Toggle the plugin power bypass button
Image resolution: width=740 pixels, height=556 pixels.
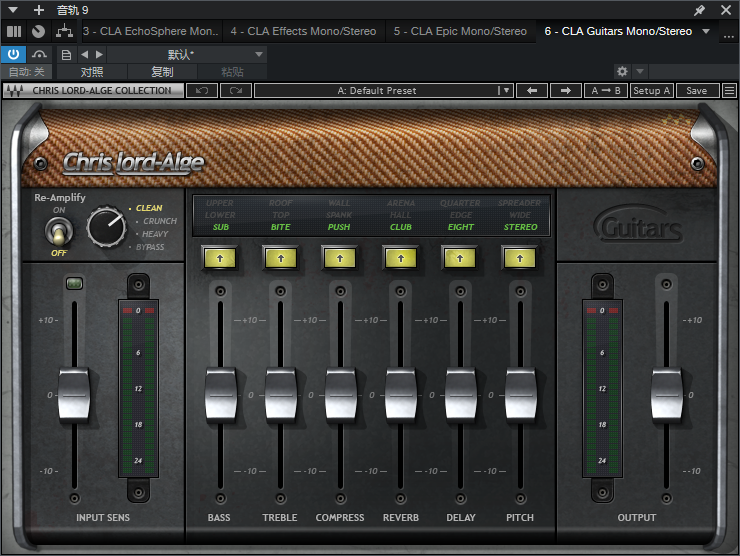pyautogui.click(x=13, y=55)
